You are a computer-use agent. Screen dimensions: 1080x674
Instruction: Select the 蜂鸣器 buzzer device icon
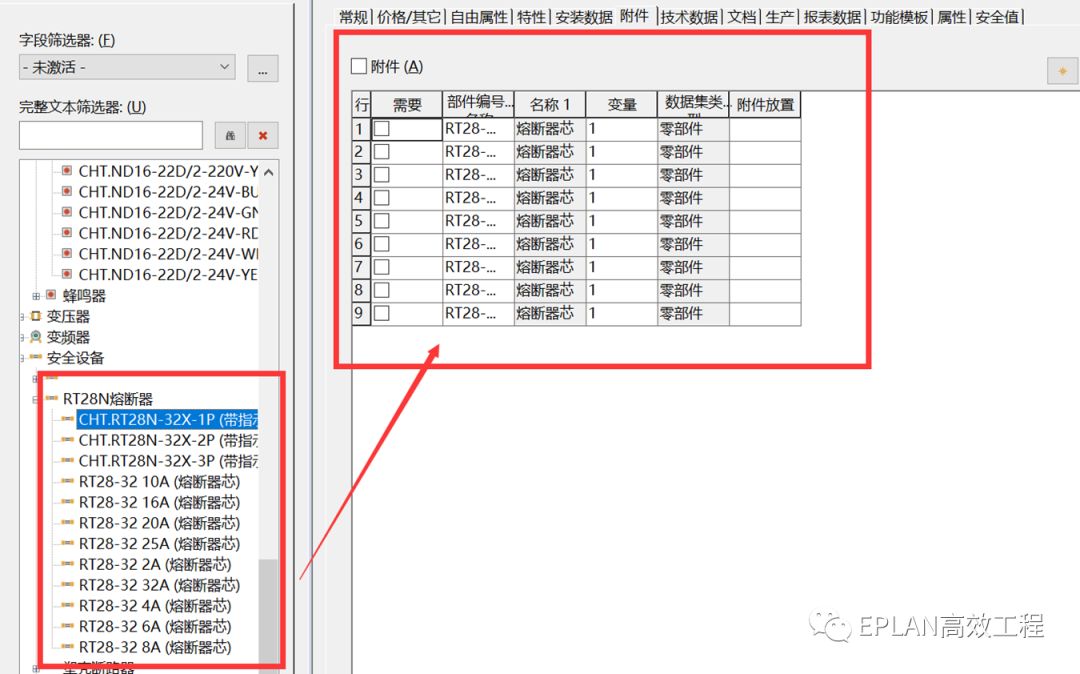pos(50,293)
